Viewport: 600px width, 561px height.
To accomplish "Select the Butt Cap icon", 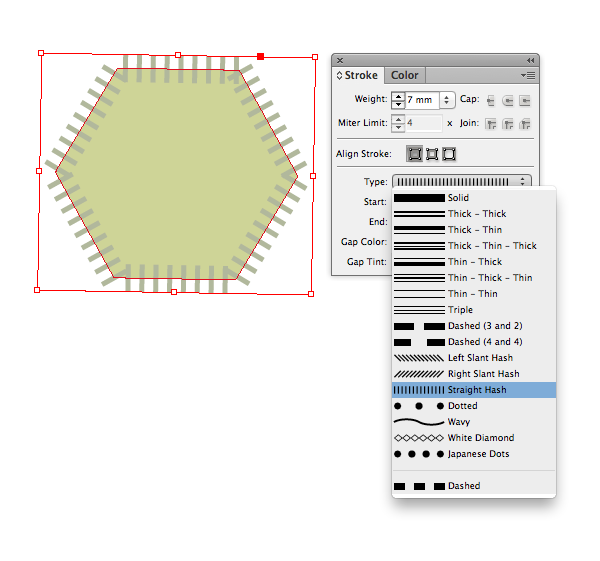I will click(491, 101).
